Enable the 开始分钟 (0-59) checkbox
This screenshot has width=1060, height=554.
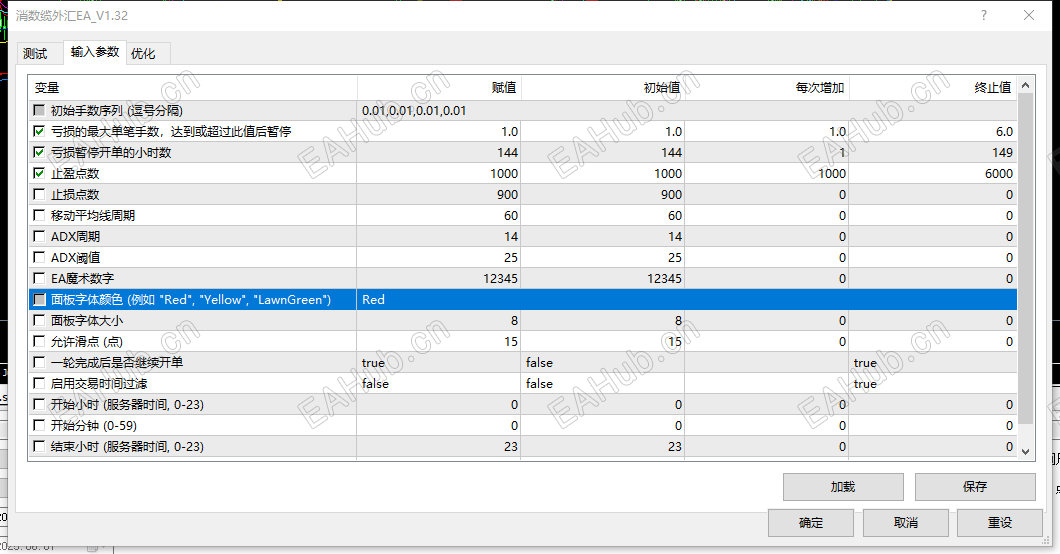pos(39,425)
